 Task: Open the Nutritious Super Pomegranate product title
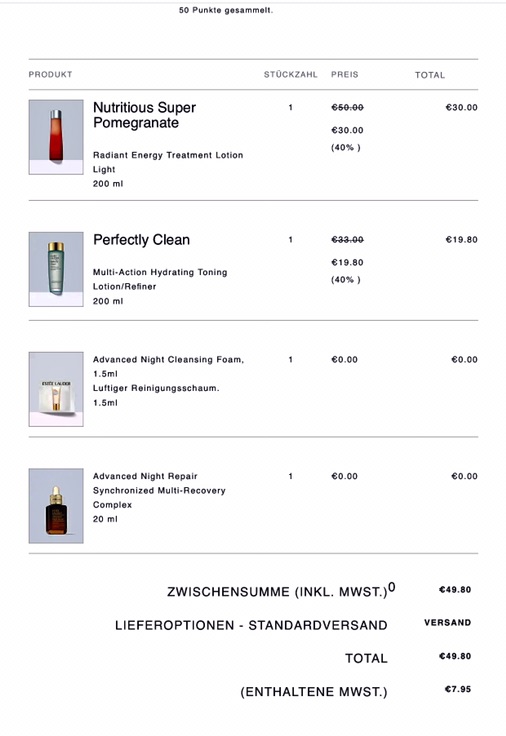click(x=145, y=115)
